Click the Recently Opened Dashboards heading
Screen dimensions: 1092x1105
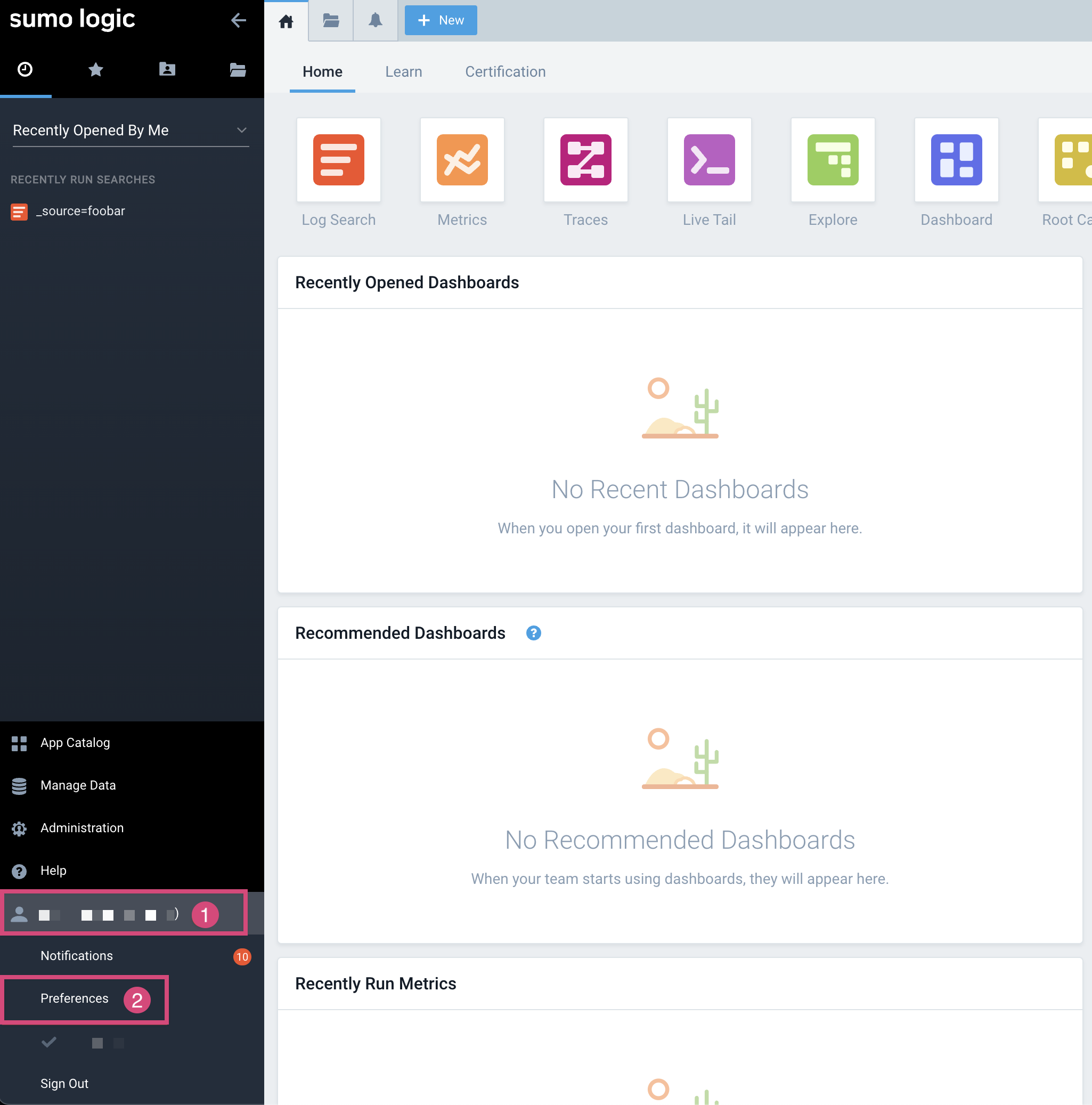(407, 282)
